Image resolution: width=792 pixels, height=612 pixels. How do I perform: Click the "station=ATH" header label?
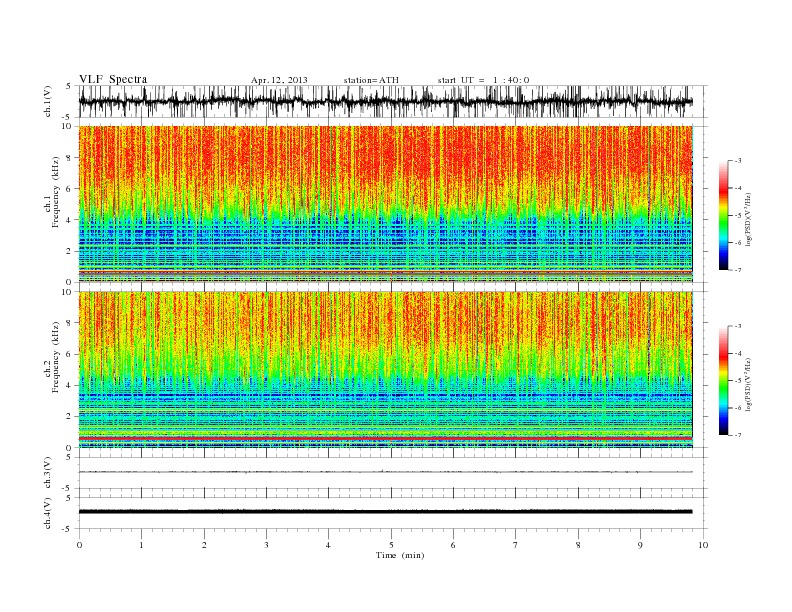pos(371,80)
